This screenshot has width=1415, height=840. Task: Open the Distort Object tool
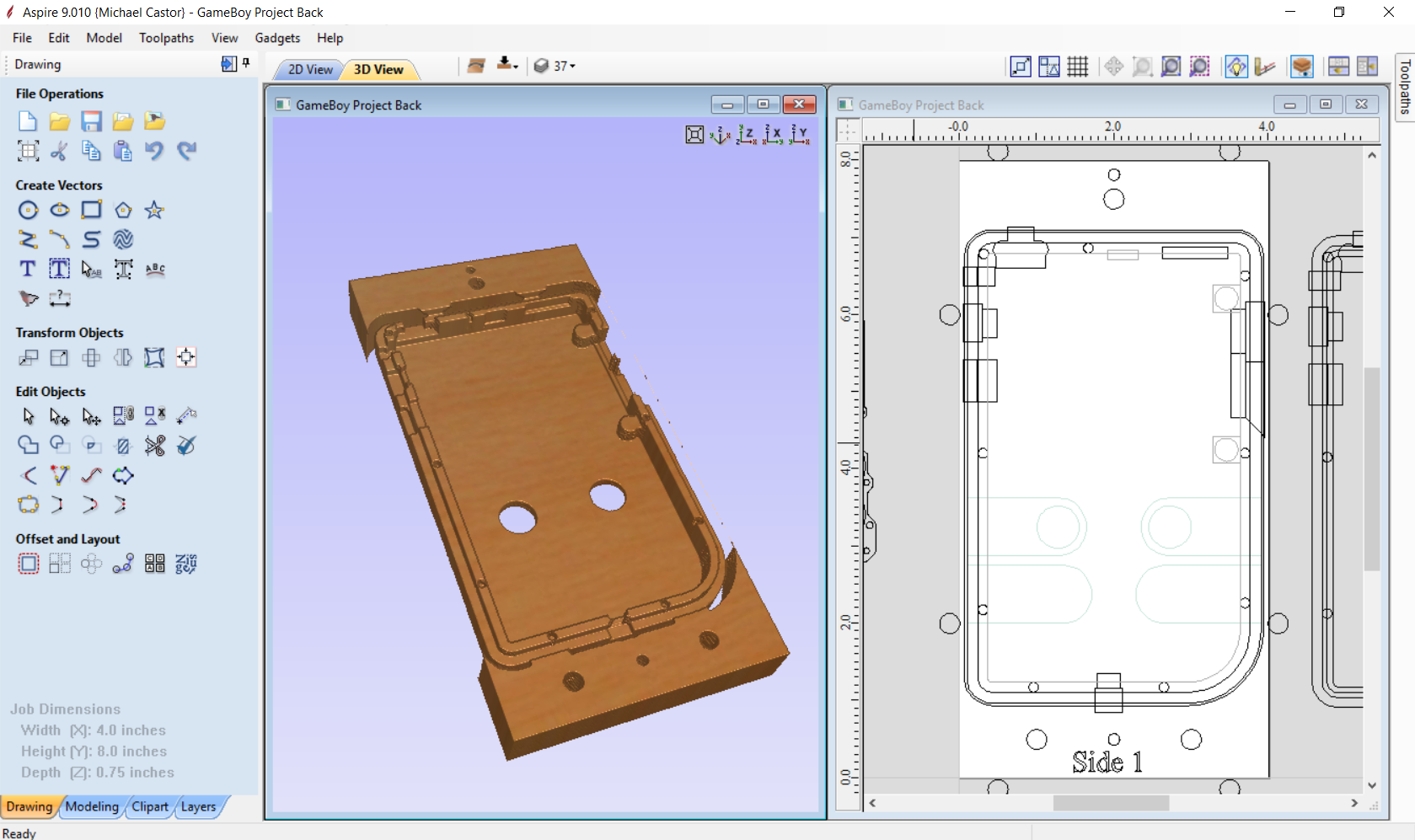154,357
